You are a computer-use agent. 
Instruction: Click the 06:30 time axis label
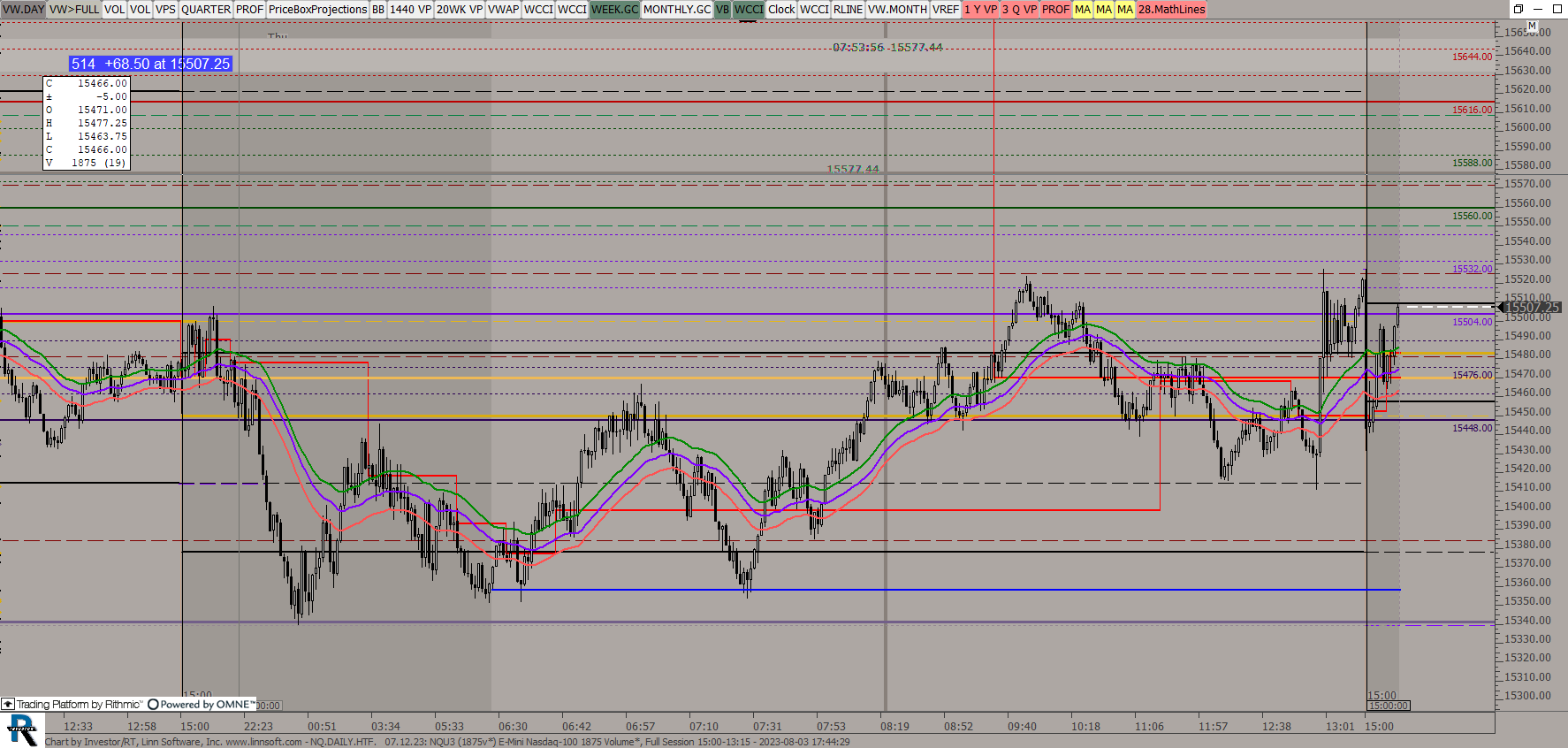[513, 727]
